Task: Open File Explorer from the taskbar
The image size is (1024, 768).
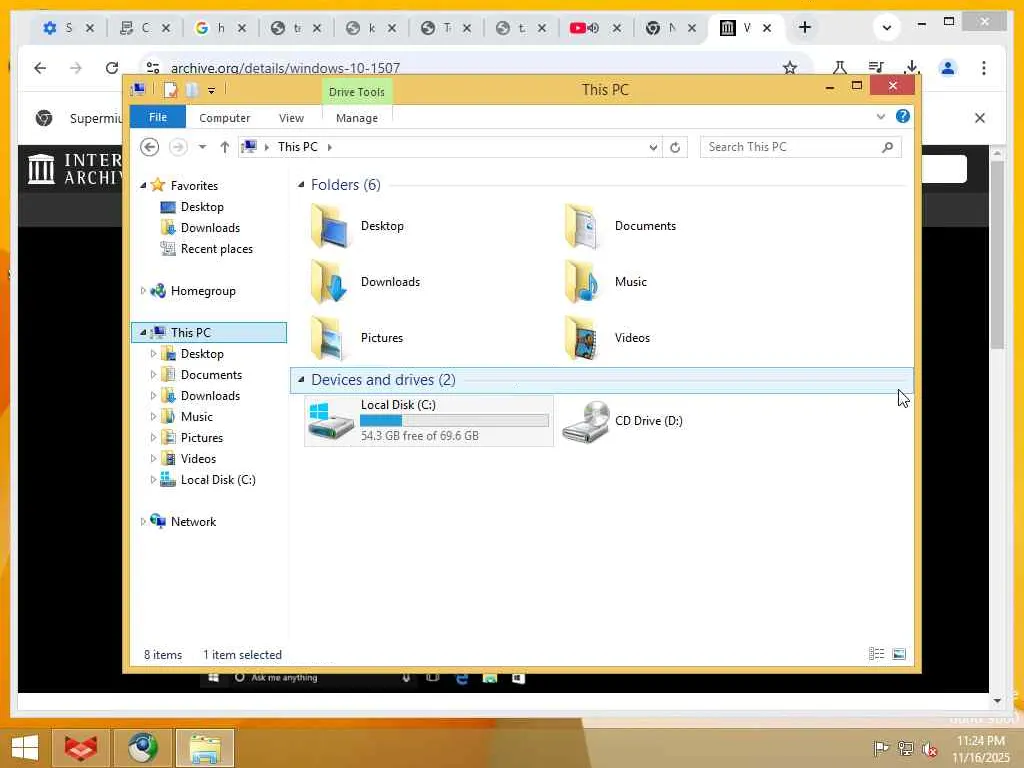Action: coord(204,748)
